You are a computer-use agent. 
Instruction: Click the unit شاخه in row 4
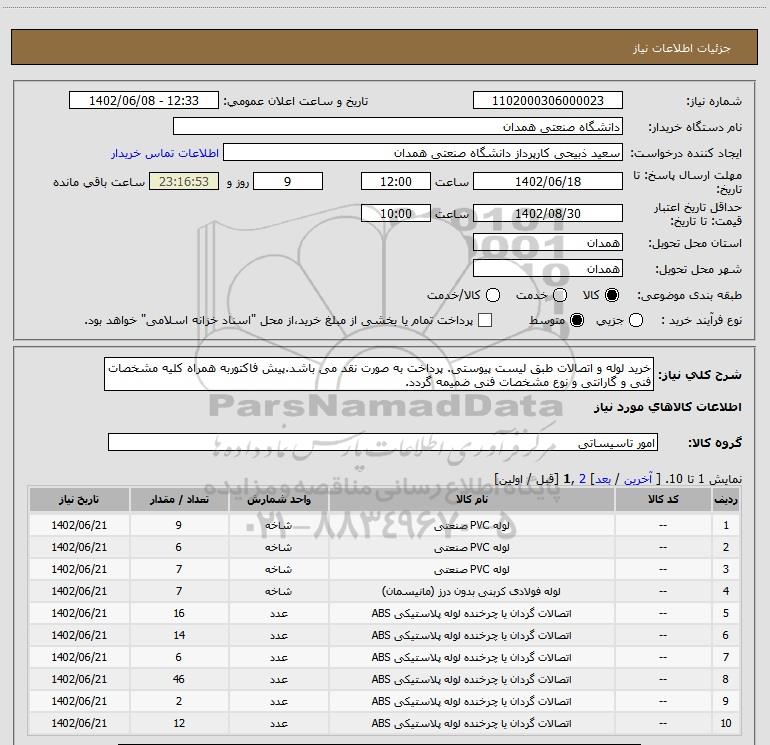[x=278, y=591]
